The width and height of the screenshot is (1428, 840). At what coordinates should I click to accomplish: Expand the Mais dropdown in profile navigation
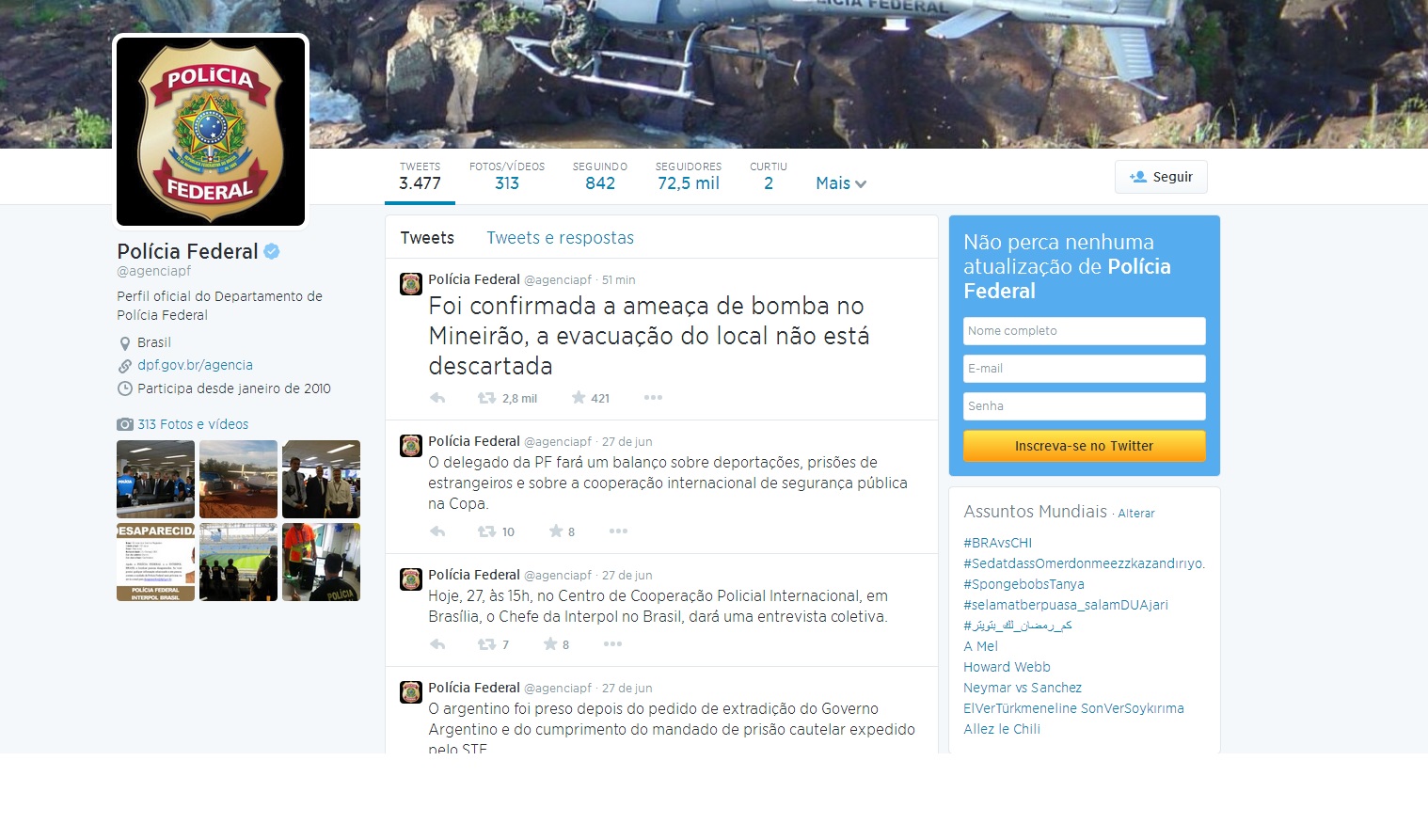click(x=839, y=182)
